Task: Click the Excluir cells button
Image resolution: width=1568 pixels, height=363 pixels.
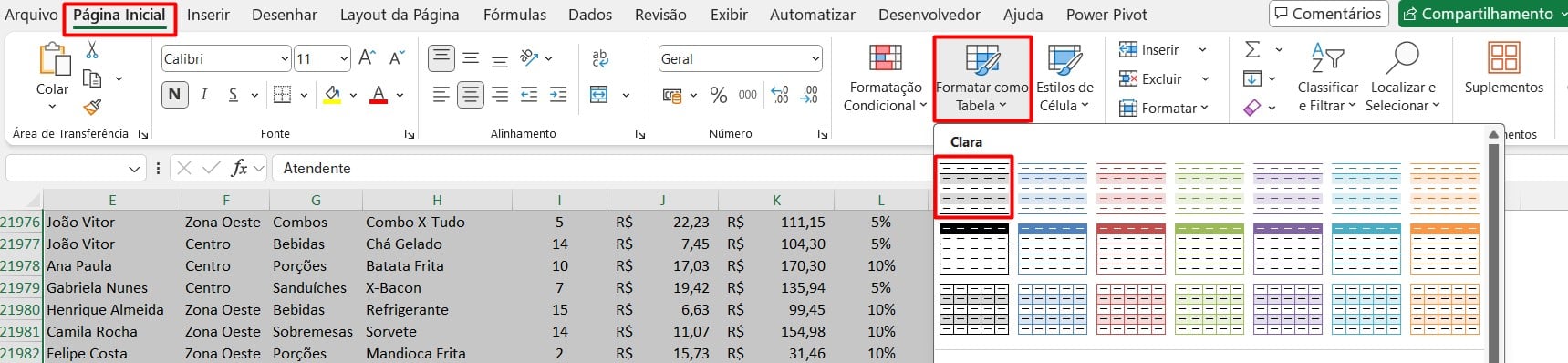Action: click(x=1150, y=78)
